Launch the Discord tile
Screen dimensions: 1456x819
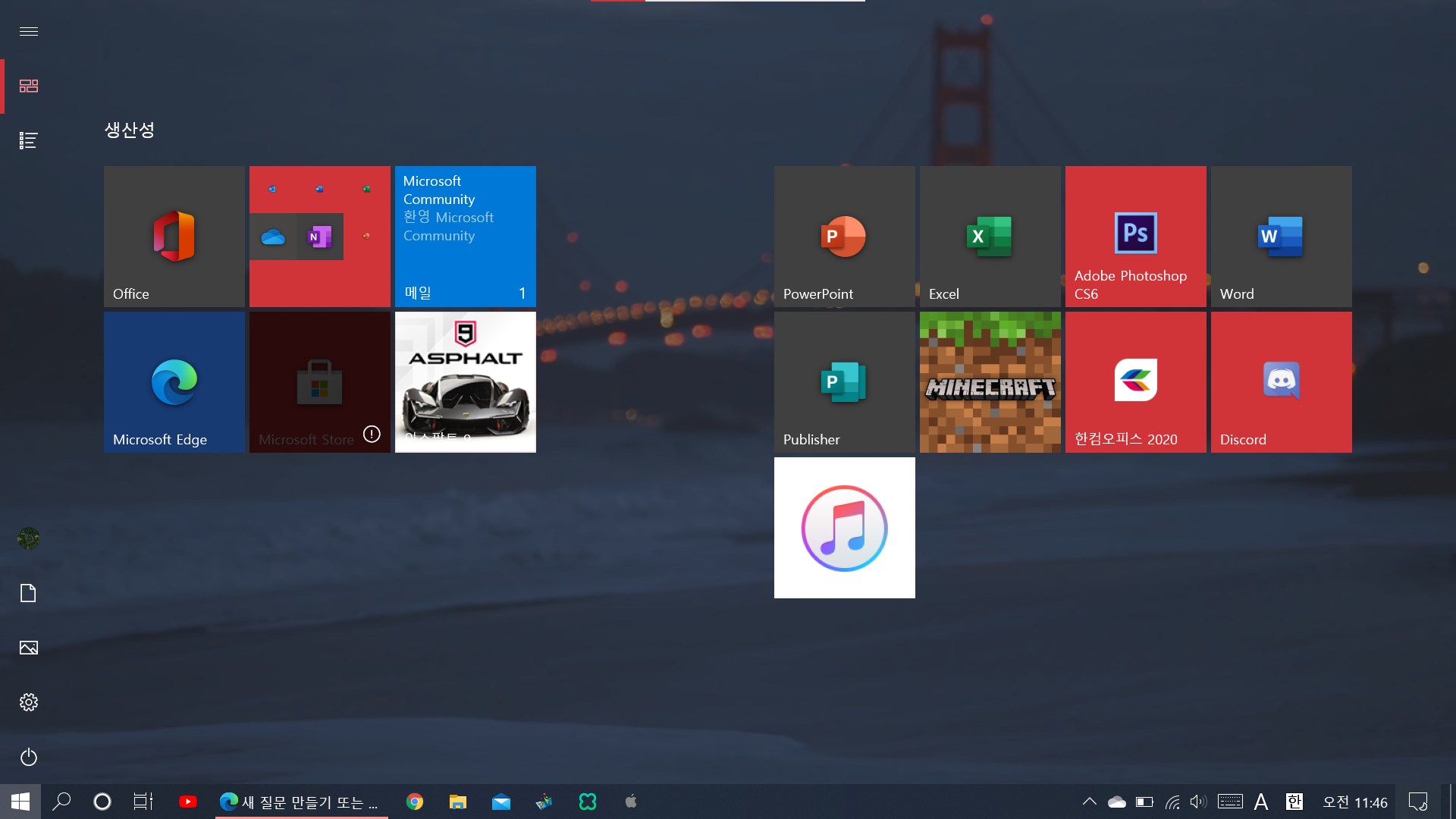(x=1282, y=382)
